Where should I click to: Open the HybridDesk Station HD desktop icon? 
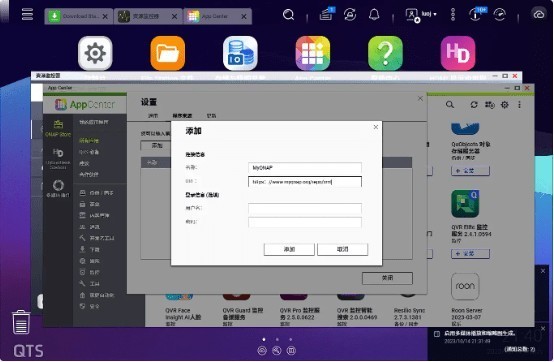(458, 53)
